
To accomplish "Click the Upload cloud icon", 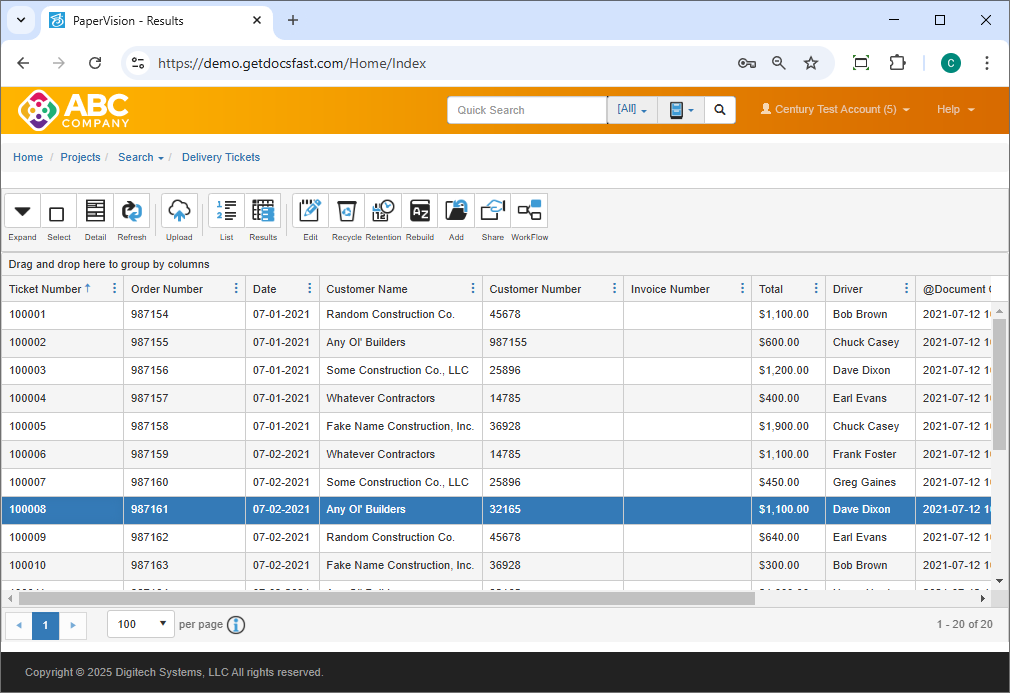I will [179, 212].
